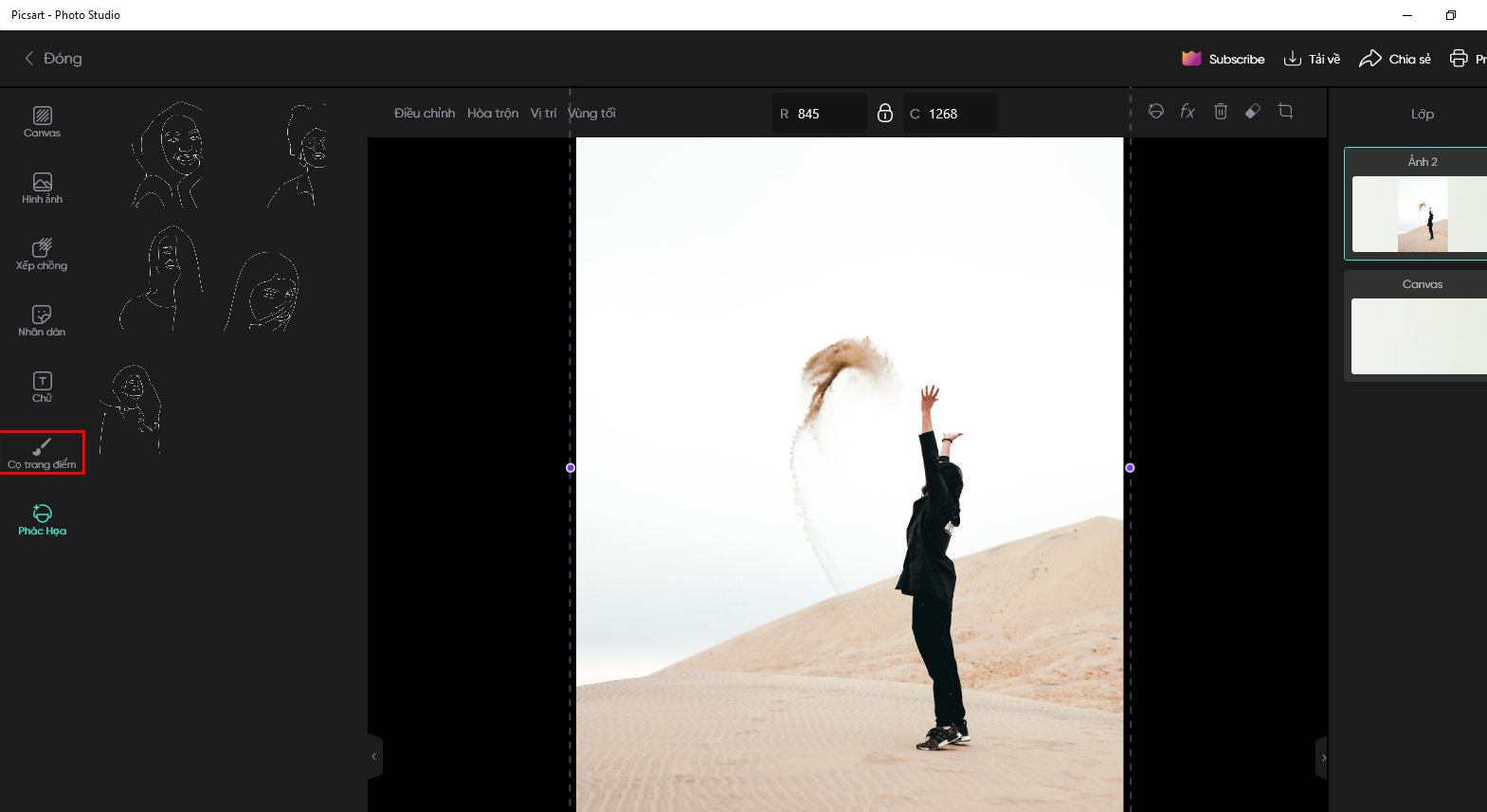Viewport: 1487px width, 812px height.
Task: Choose the top-left hooded woman sketch
Action: 169,154
